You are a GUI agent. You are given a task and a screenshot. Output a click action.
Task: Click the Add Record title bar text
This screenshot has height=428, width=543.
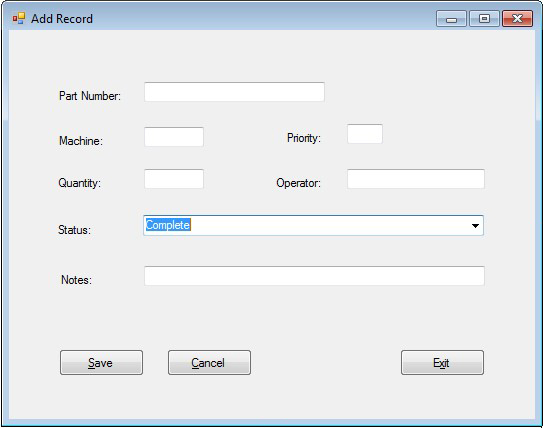click(x=62, y=19)
